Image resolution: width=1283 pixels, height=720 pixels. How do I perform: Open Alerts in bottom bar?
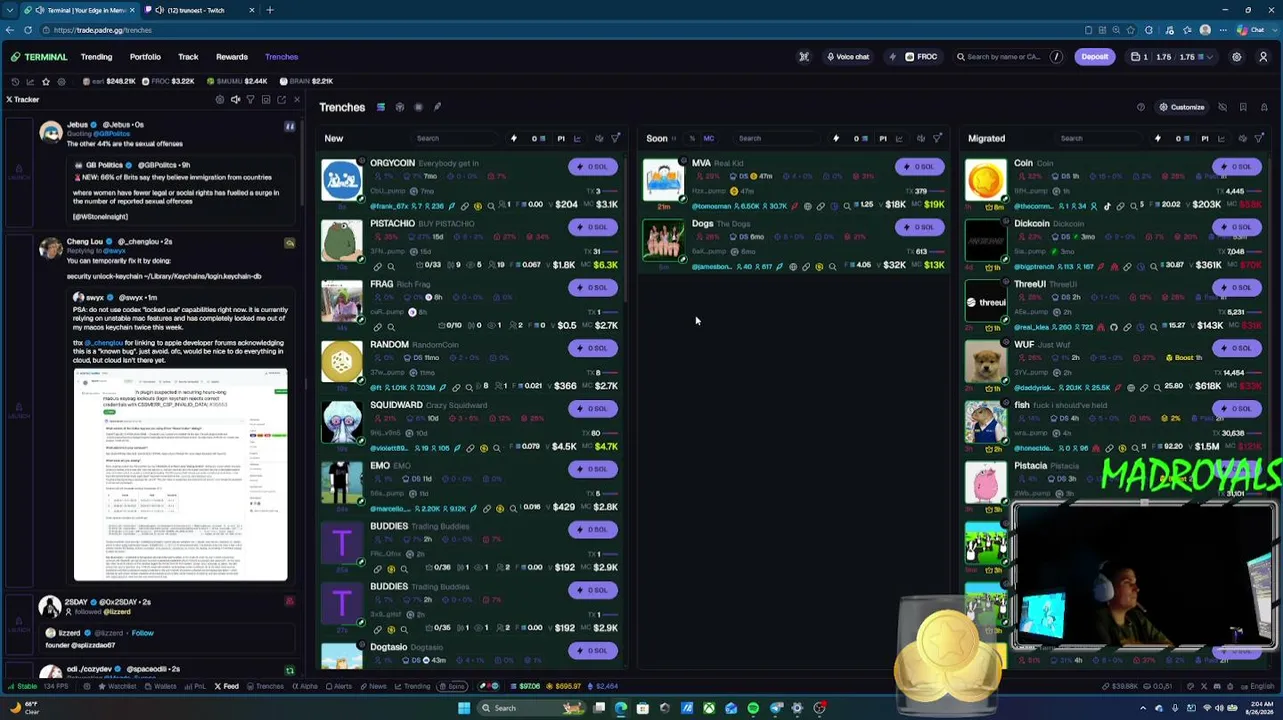[339, 687]
